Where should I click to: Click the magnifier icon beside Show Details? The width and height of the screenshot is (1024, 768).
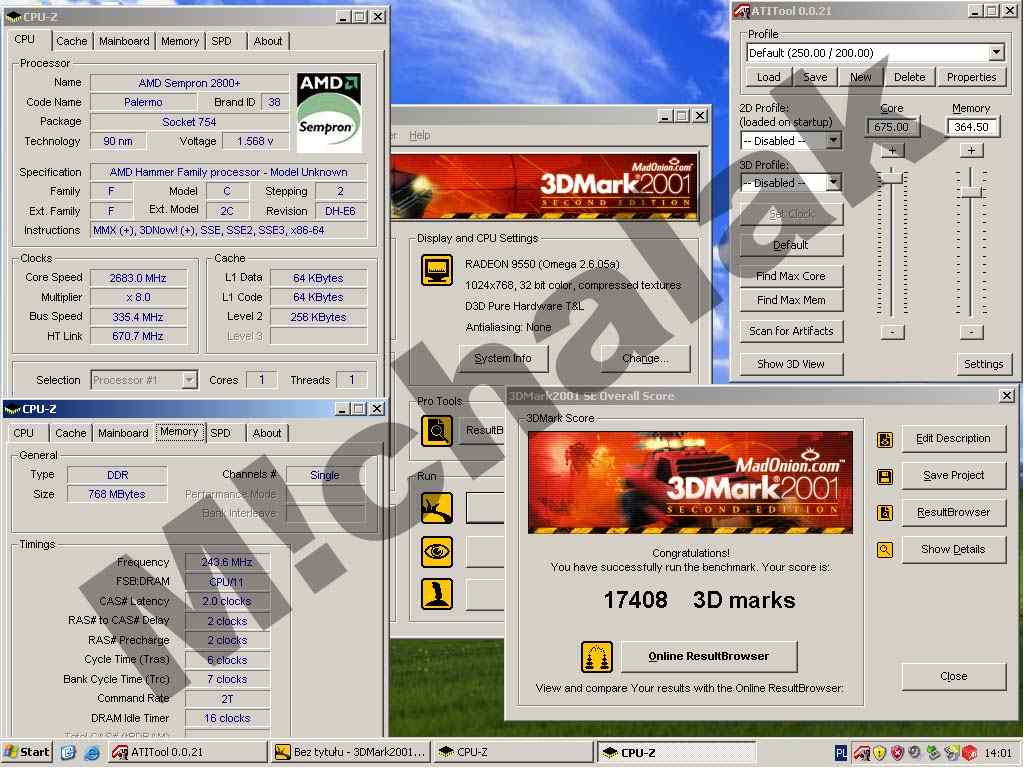coord(885,550)
